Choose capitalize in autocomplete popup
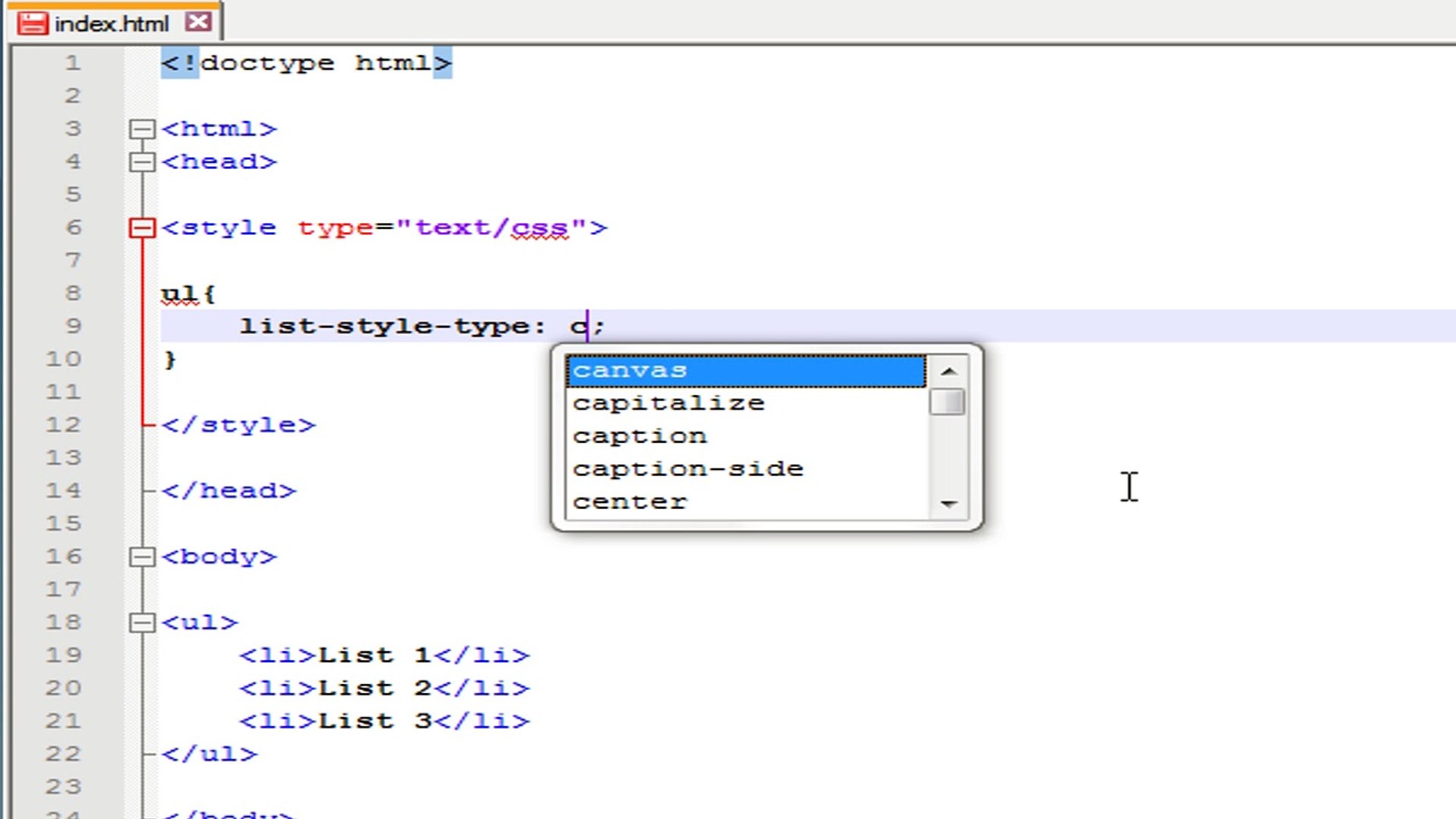The height and width of the screenshot is (819, 1456). coord(668,403)
